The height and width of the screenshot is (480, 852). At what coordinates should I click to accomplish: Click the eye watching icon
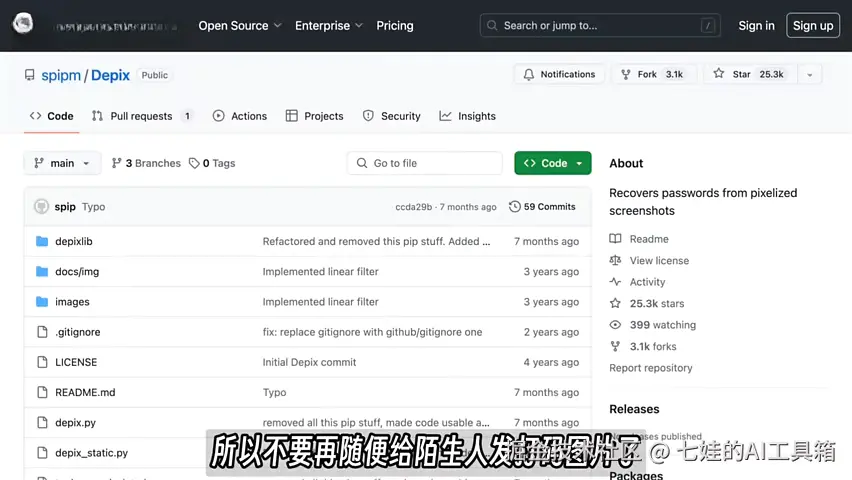(615, 325)
